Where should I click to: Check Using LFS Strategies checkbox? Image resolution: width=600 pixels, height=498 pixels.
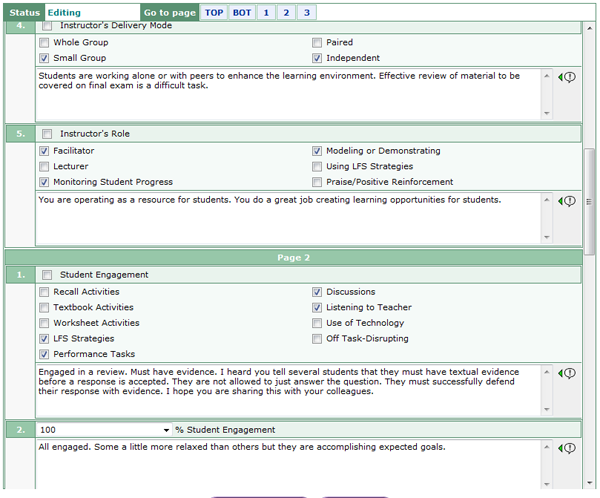click(x=317, y=167)
